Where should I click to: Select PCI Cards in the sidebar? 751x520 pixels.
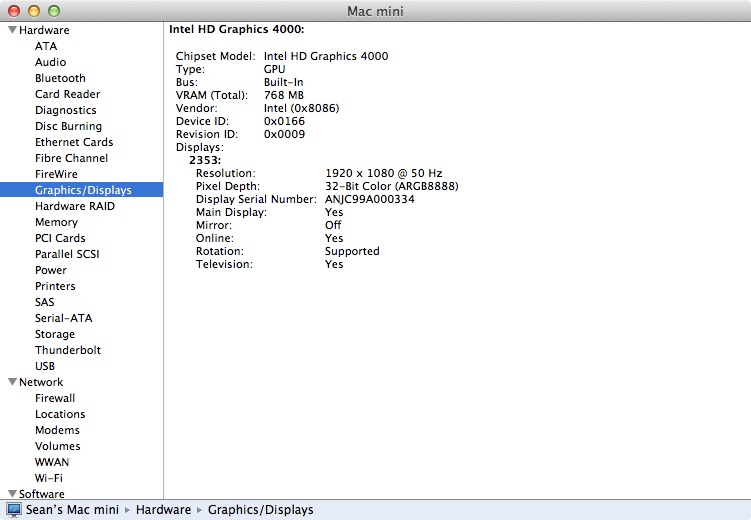pyautogui.click(x=60, y=238)
